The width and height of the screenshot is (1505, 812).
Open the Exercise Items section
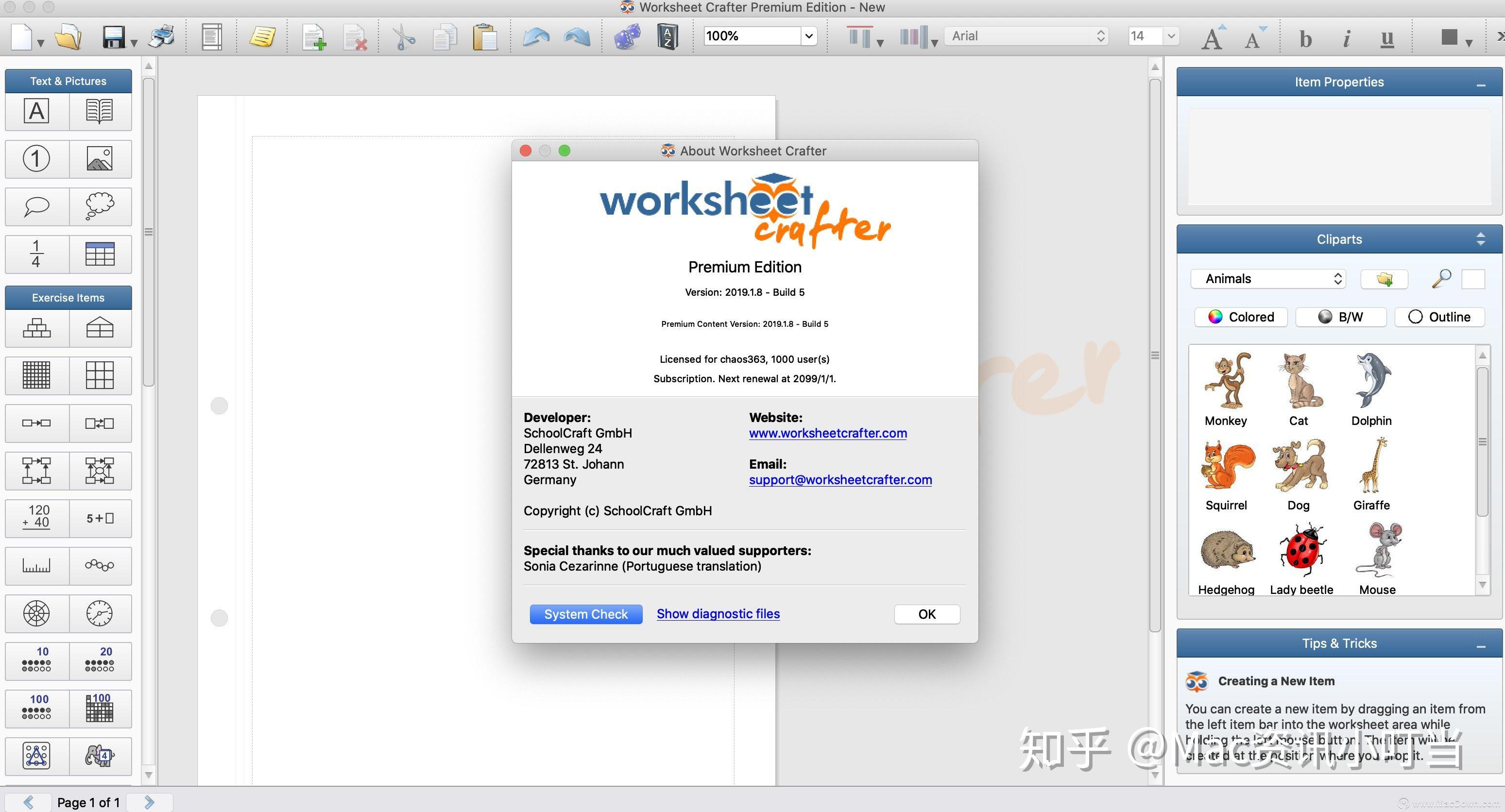pos(68,297)
